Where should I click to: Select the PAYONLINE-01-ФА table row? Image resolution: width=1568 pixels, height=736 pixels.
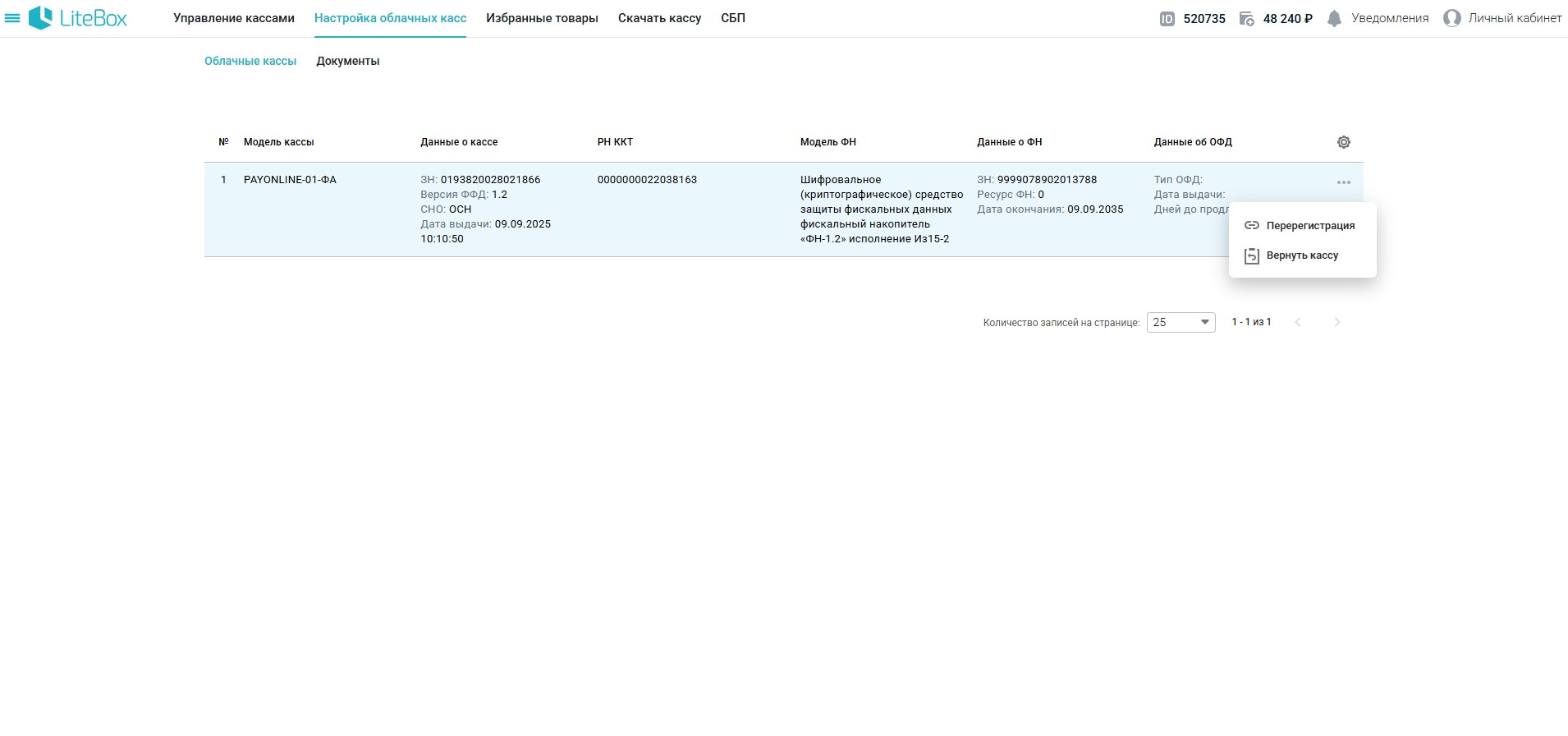click(x=290, y=180)
